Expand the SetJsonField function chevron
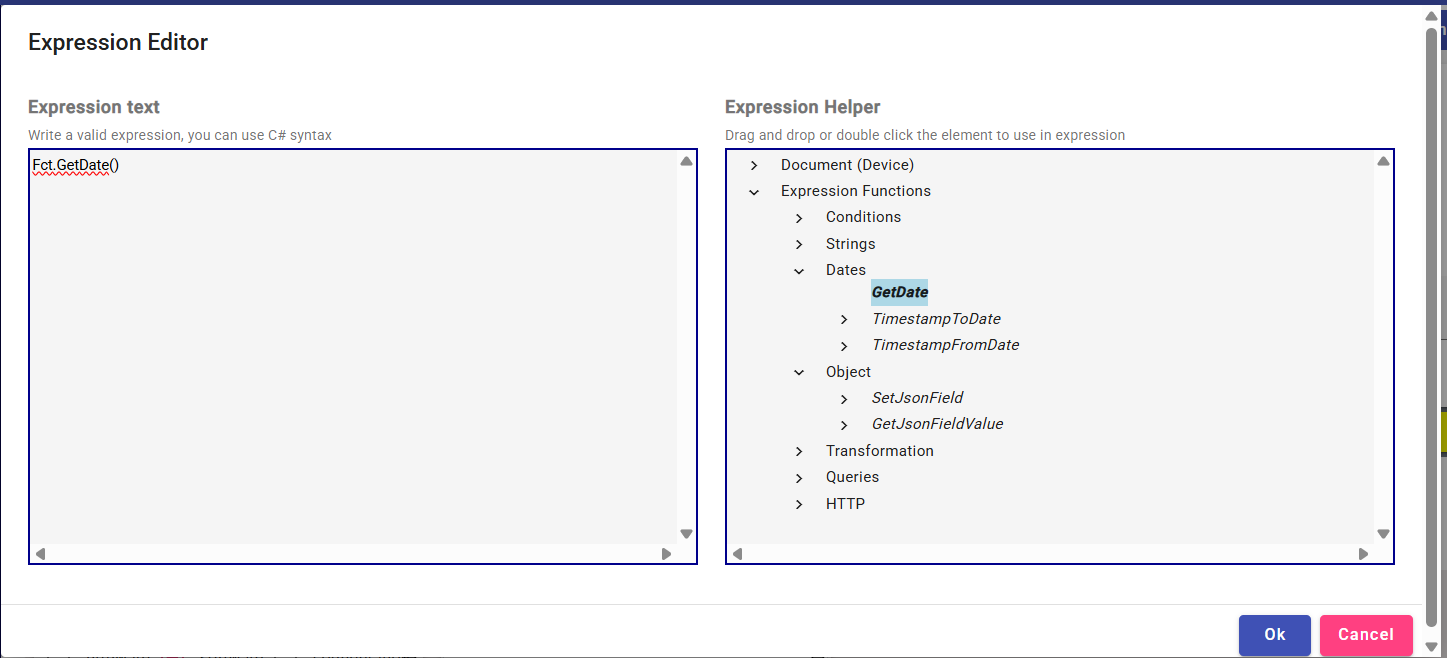 coord(844,399)
